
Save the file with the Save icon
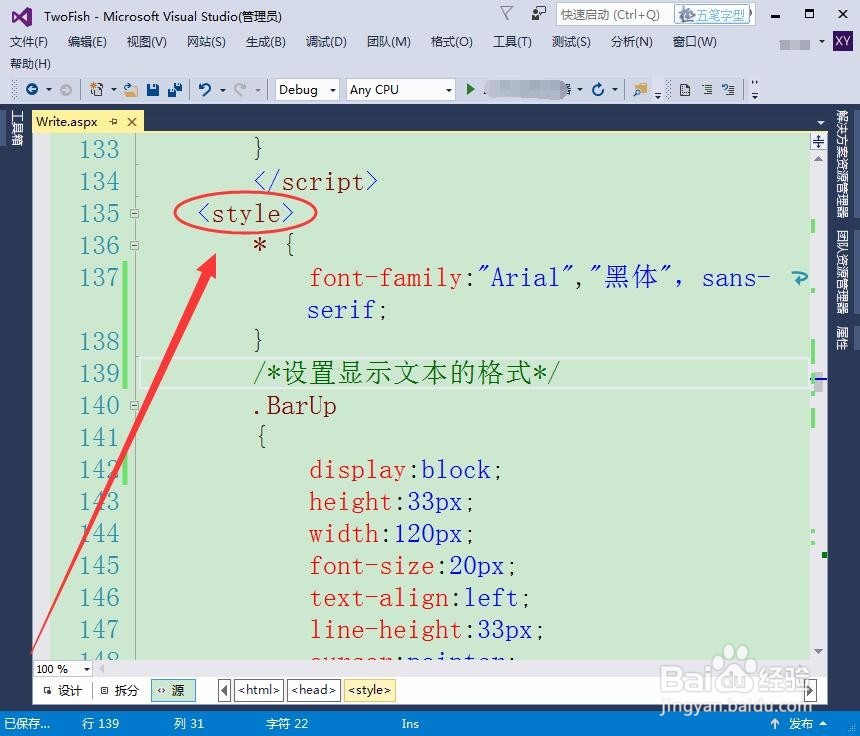point(153,89)
